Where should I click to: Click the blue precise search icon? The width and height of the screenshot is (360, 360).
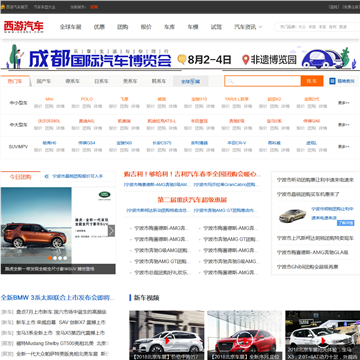tap(332, 81)
